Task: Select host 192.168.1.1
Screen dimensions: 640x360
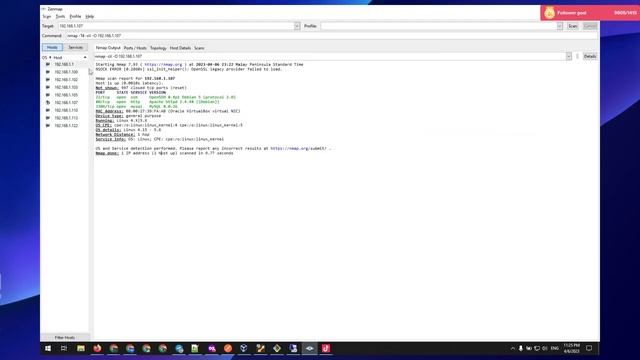Action: (64, 64)
